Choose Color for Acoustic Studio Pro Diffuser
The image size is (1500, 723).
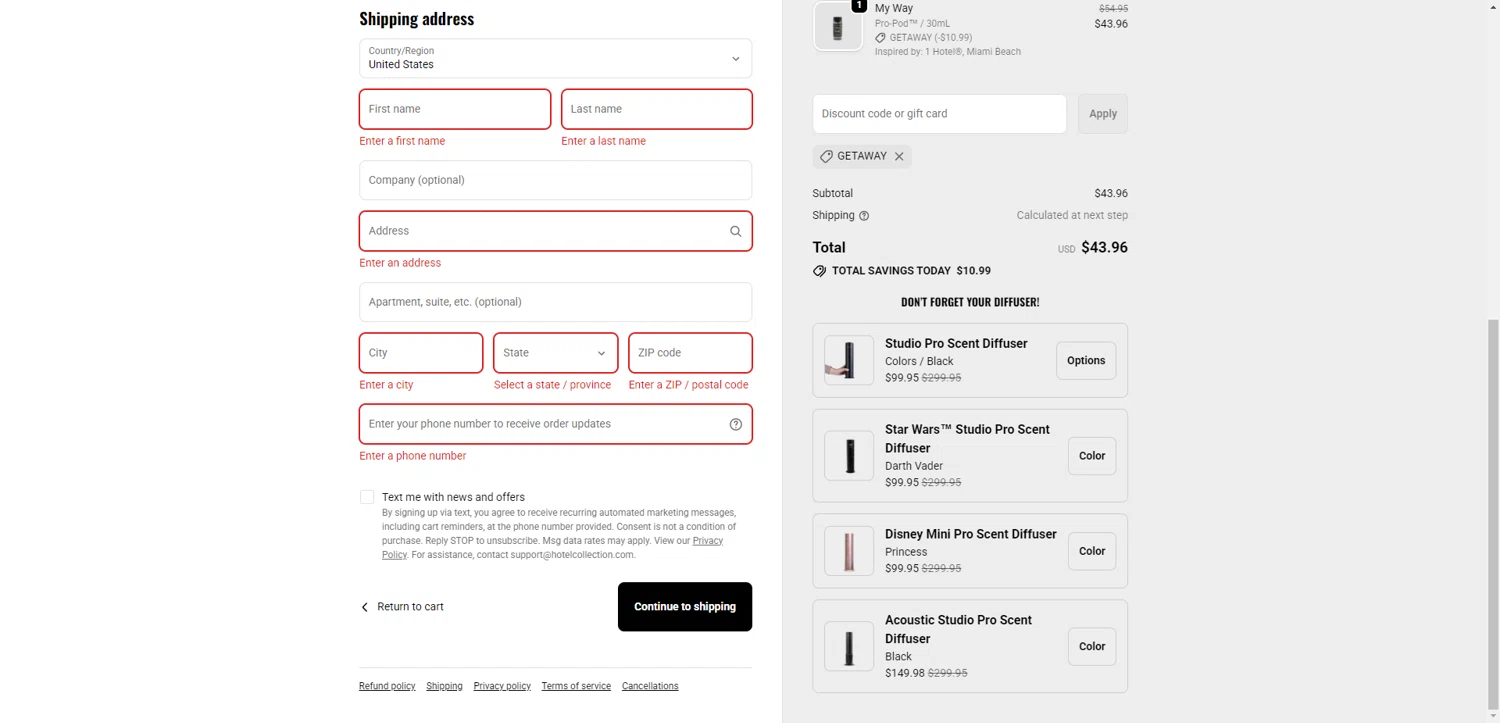coord(1091,647)
